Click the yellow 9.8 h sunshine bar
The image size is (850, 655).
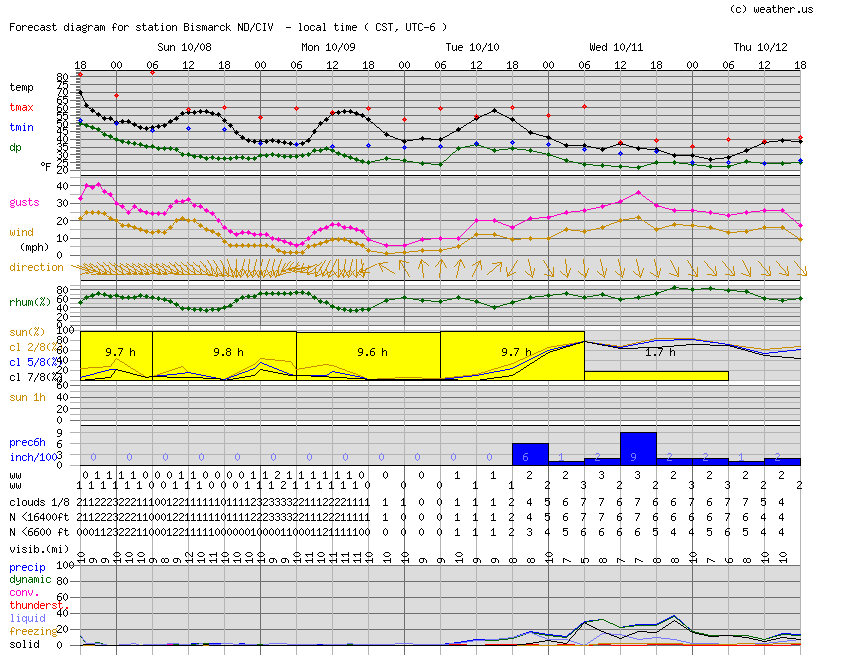point(224,354)
